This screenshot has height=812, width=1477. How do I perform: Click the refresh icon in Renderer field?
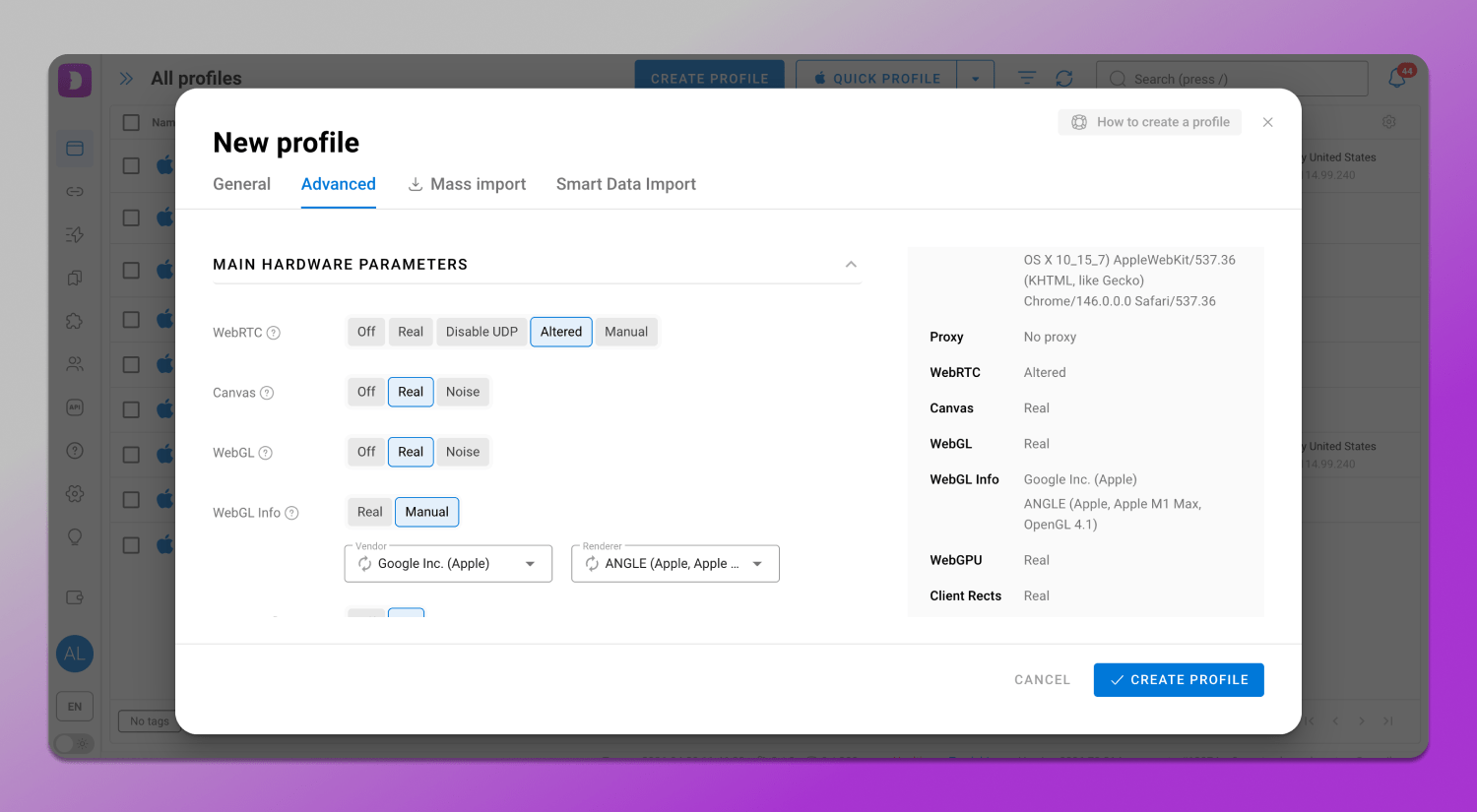tap(592, 564)
